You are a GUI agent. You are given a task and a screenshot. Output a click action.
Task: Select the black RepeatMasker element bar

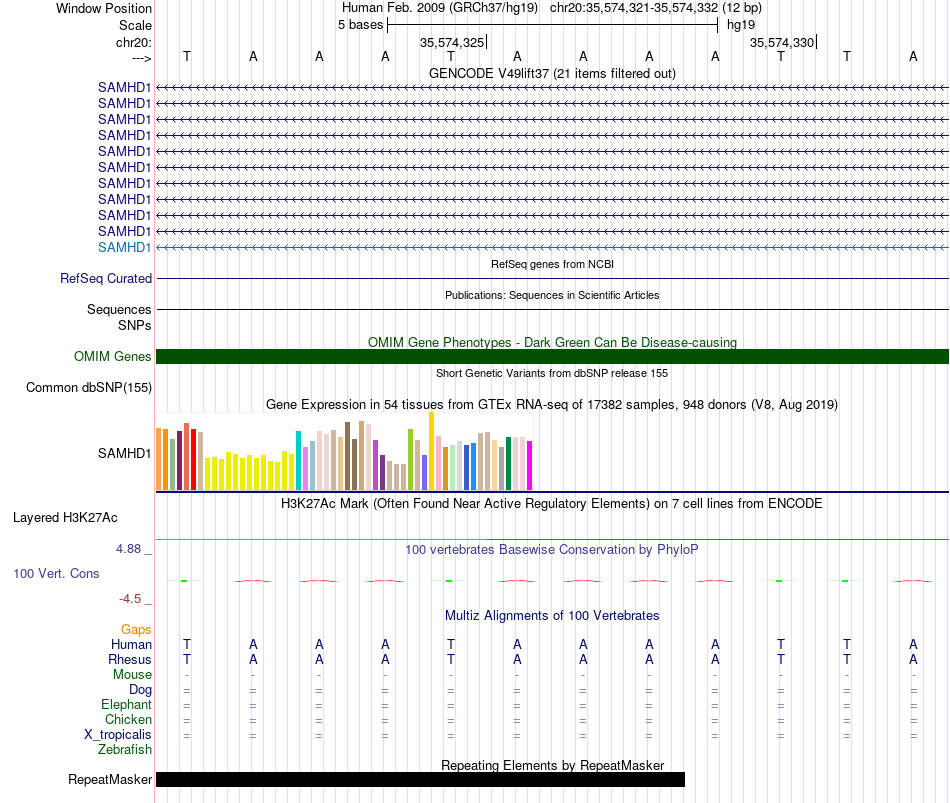pos(420,779)
